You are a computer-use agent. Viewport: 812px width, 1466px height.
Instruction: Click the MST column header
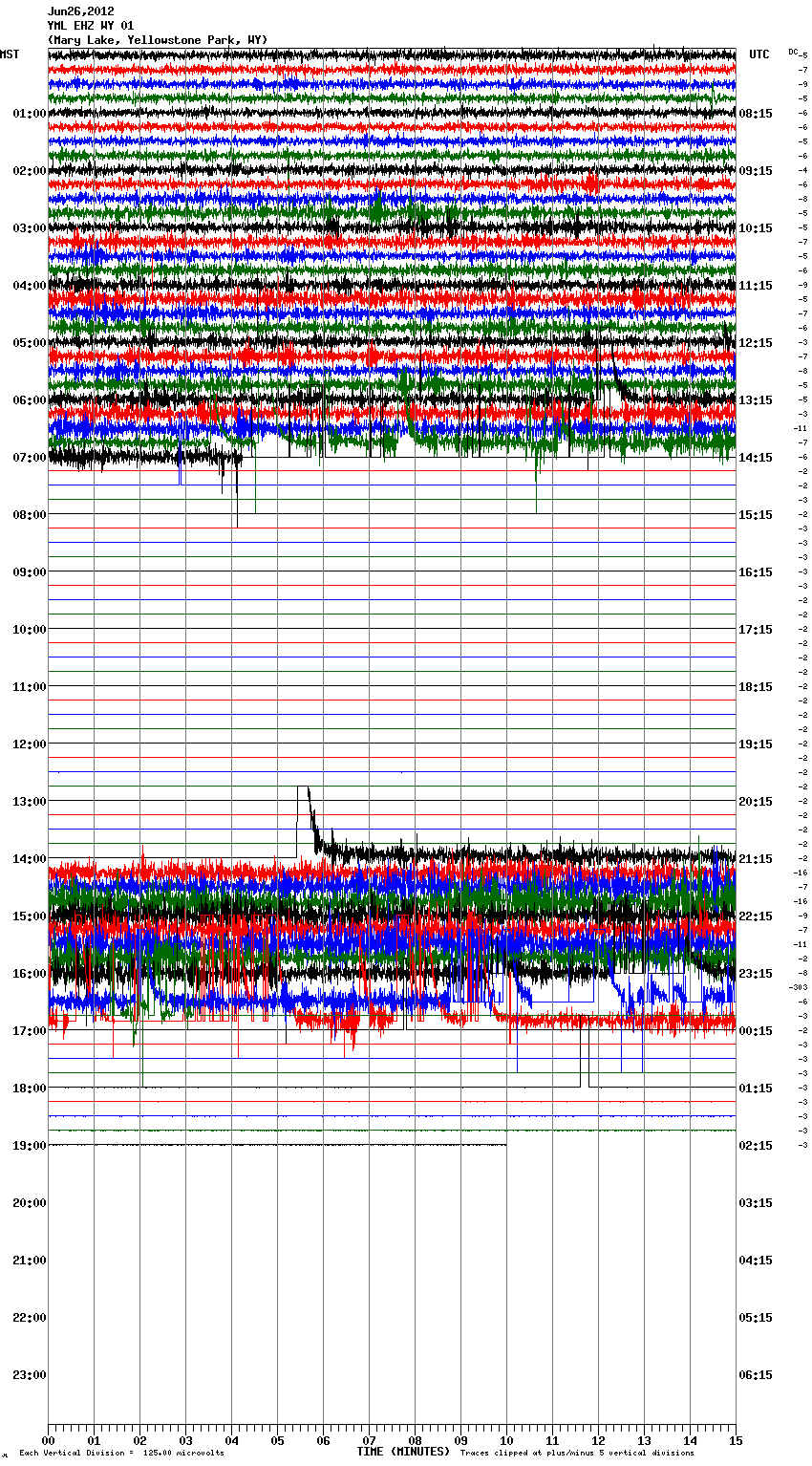[x=10, y=54]
